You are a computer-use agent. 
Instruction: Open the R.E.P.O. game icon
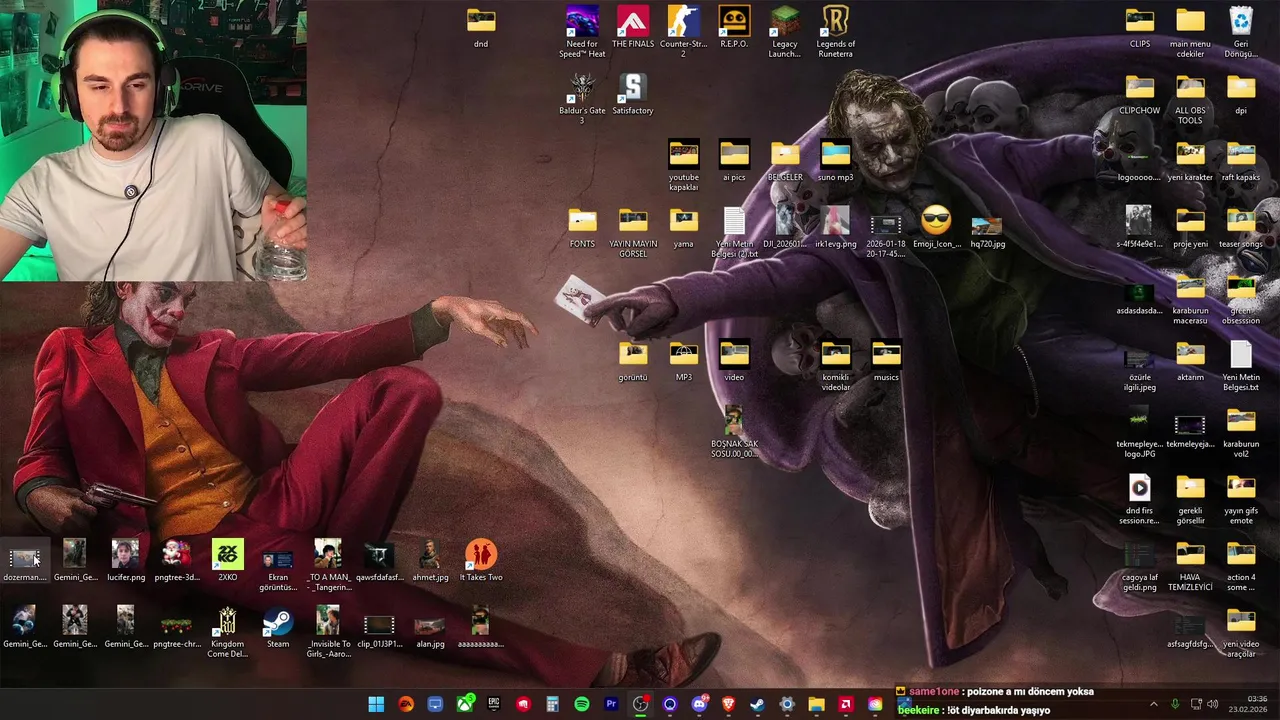pyautogui.click(x=734, y=27)
